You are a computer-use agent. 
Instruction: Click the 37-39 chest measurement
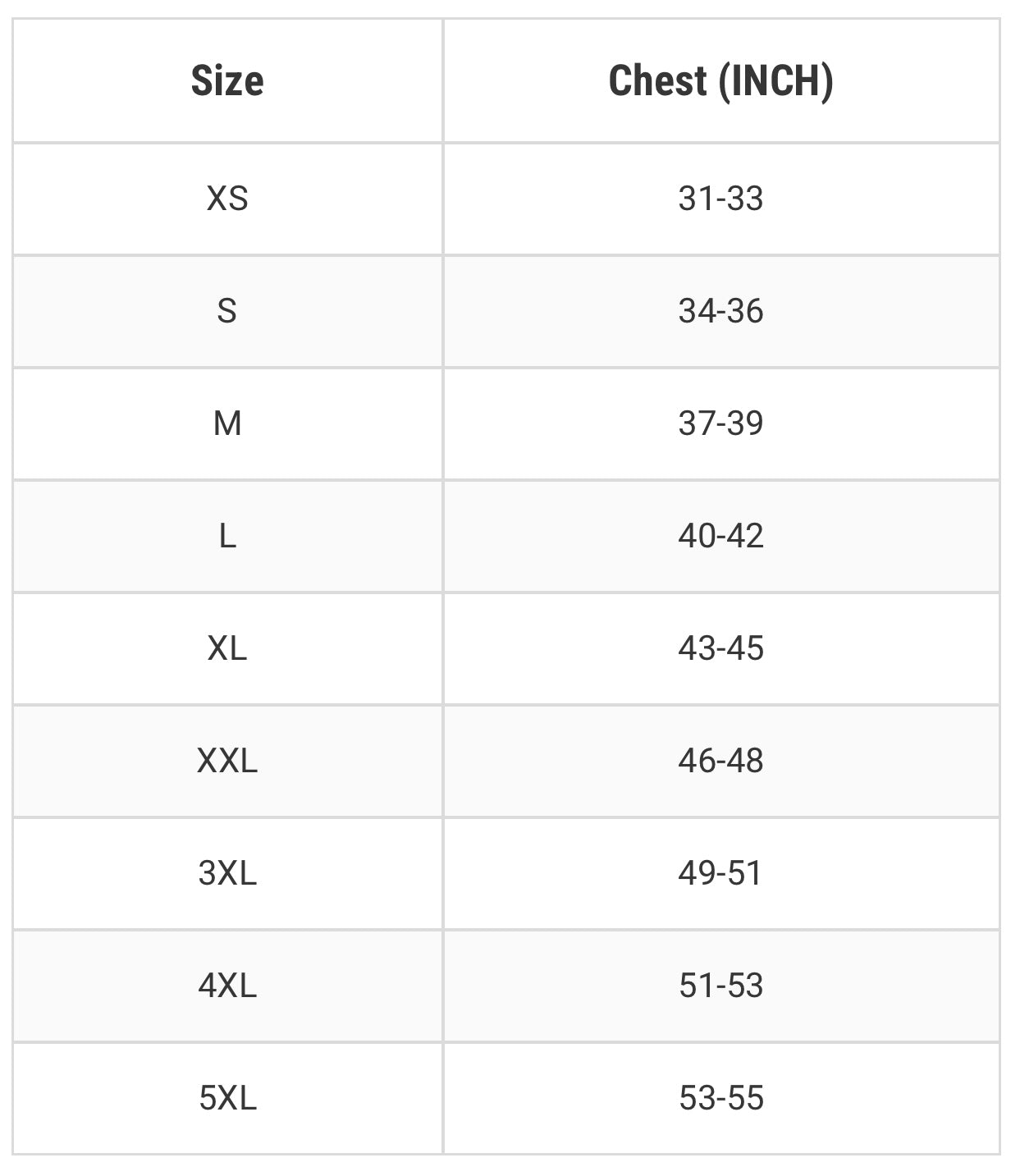(720, 423)
